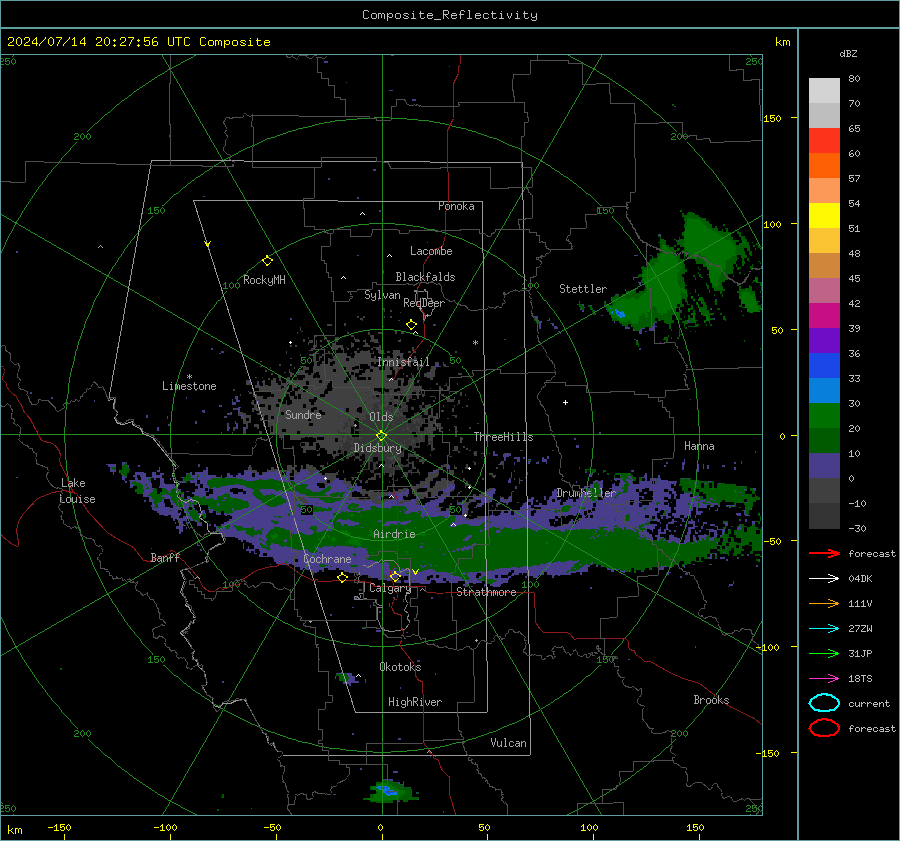Image resolution: width=900 pixels, height=841 pixels.
Task: Click the Calgary label
Action: tap(390, 588)
